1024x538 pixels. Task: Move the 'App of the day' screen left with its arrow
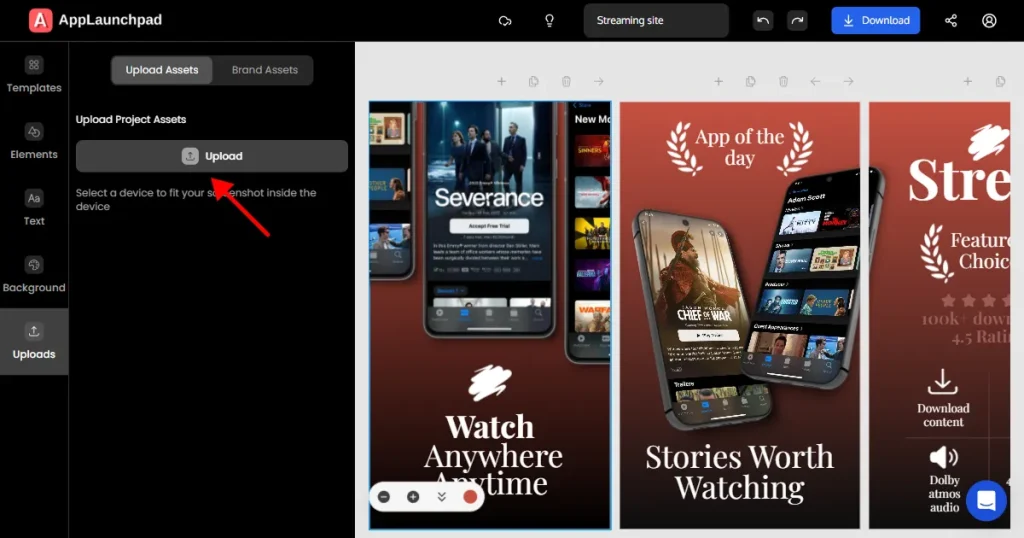coord(815,82)
